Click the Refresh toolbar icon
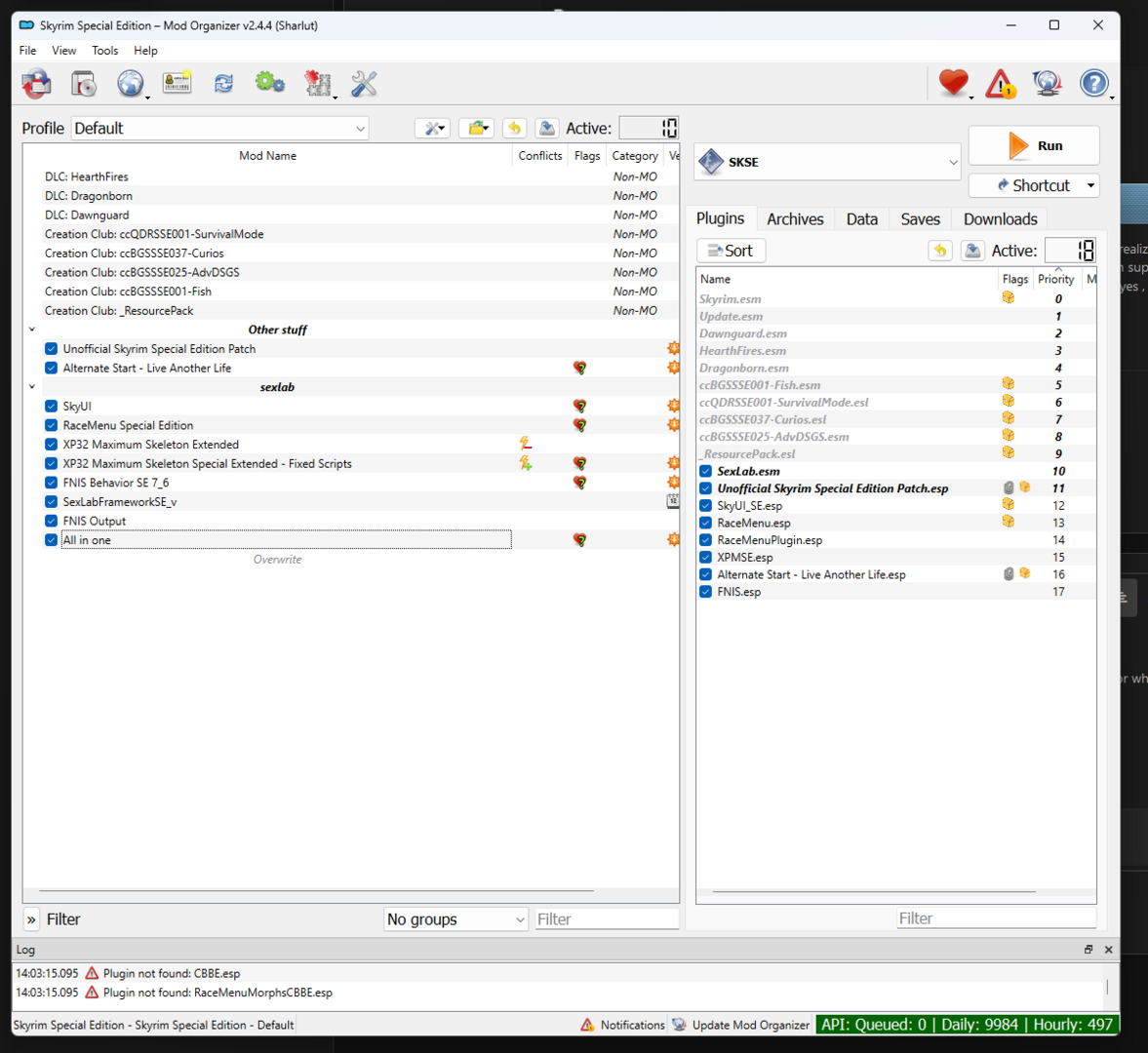 click(x=223, y=84)
